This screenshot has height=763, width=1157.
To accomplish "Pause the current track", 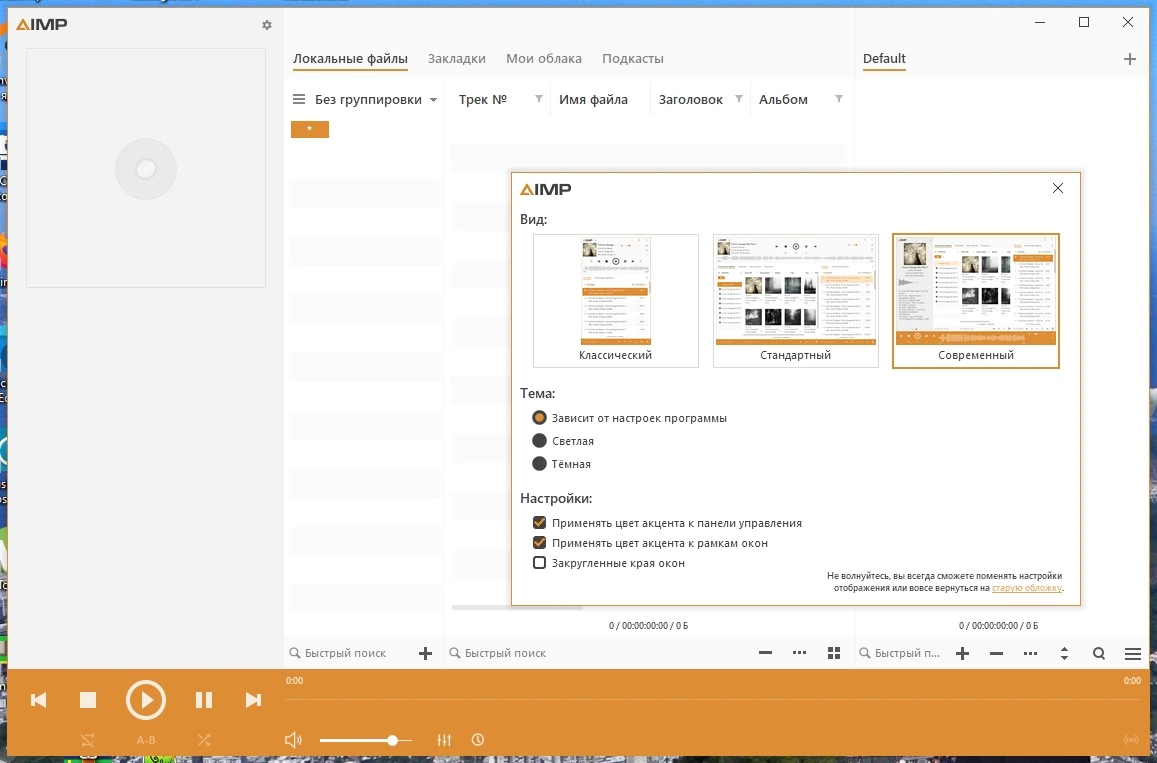I will (x=204, y=700).
